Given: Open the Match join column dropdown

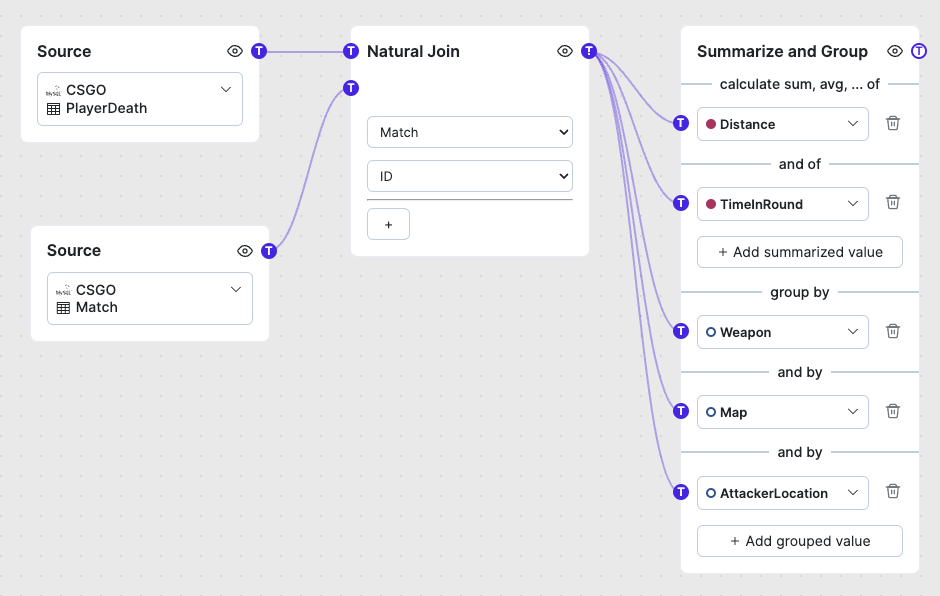Looking at the screenshot, I should (x=470, y=132).
